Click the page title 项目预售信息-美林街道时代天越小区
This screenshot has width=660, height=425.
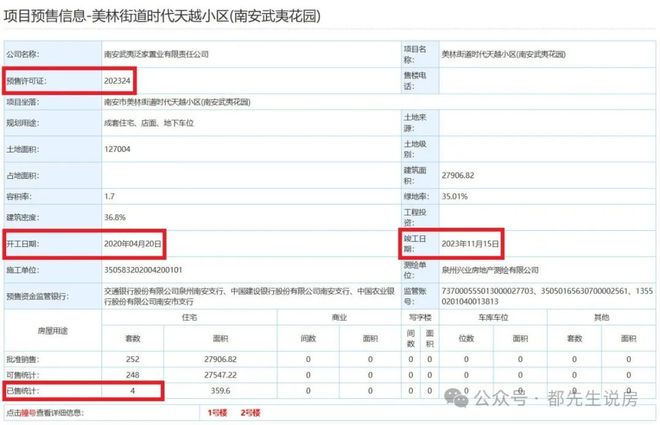pyautogui.click(x=162, y=16)
